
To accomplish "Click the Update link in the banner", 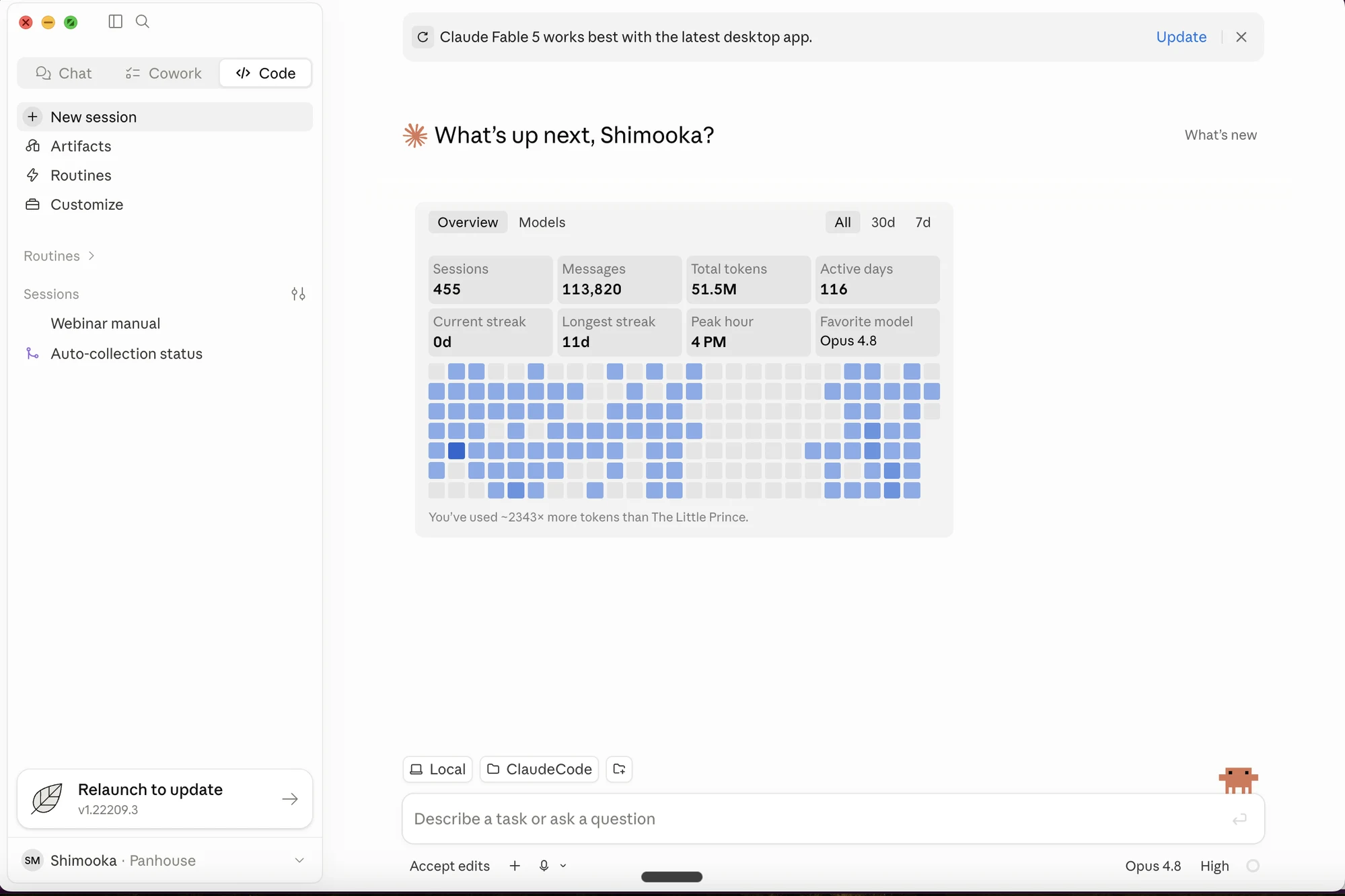I will [1181, 37].
